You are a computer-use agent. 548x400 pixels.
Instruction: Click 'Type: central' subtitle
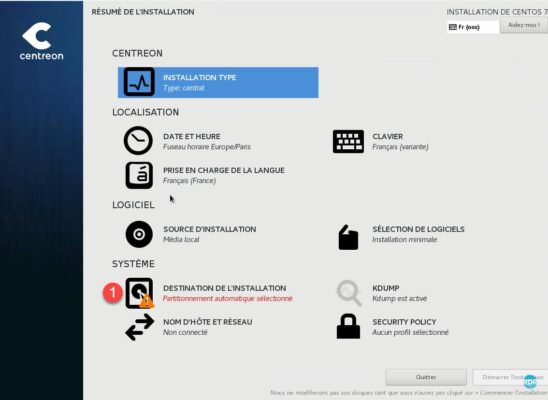(x=183, y=88)
